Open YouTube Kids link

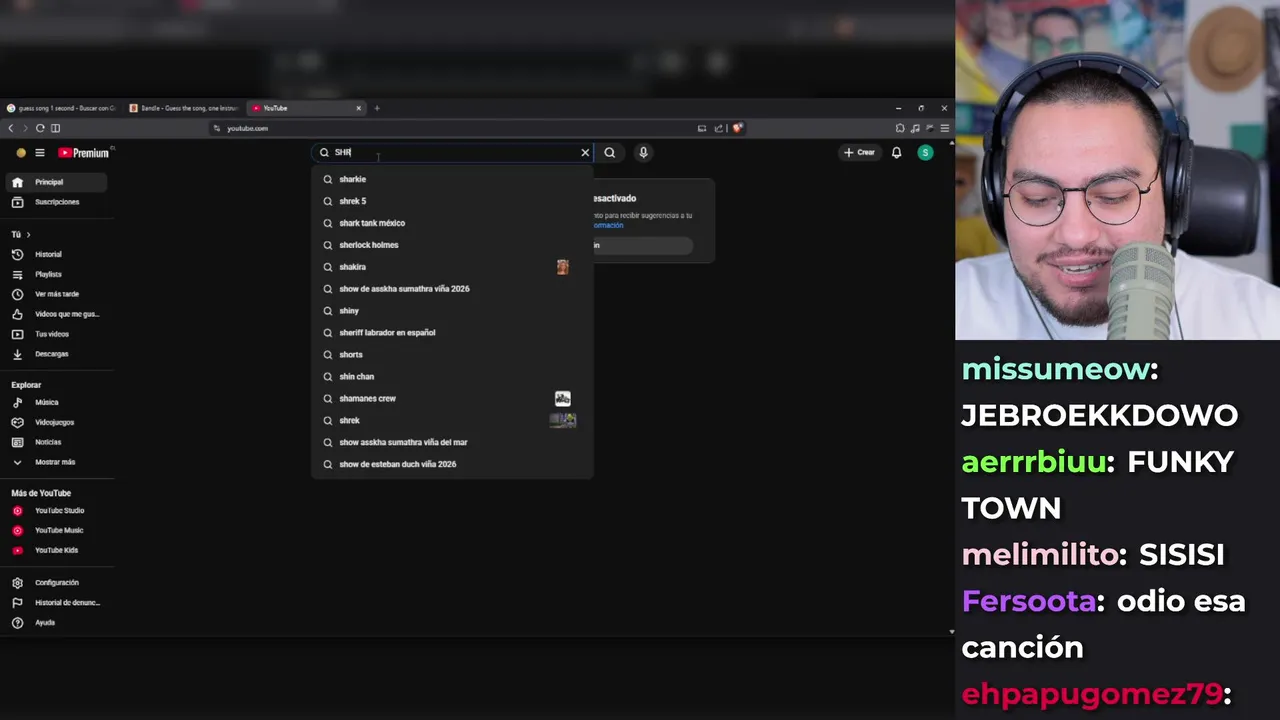pyautogui.click(x=56, y=550)
